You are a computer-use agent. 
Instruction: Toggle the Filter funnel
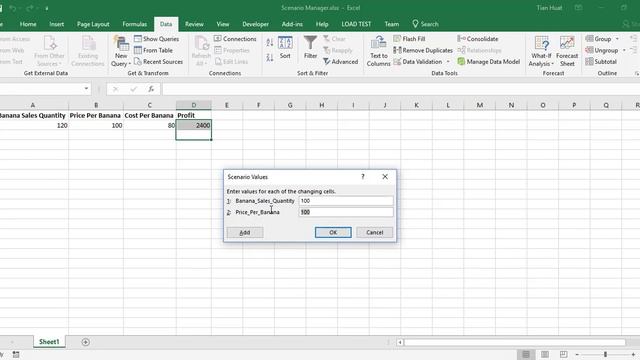(310, 47)
